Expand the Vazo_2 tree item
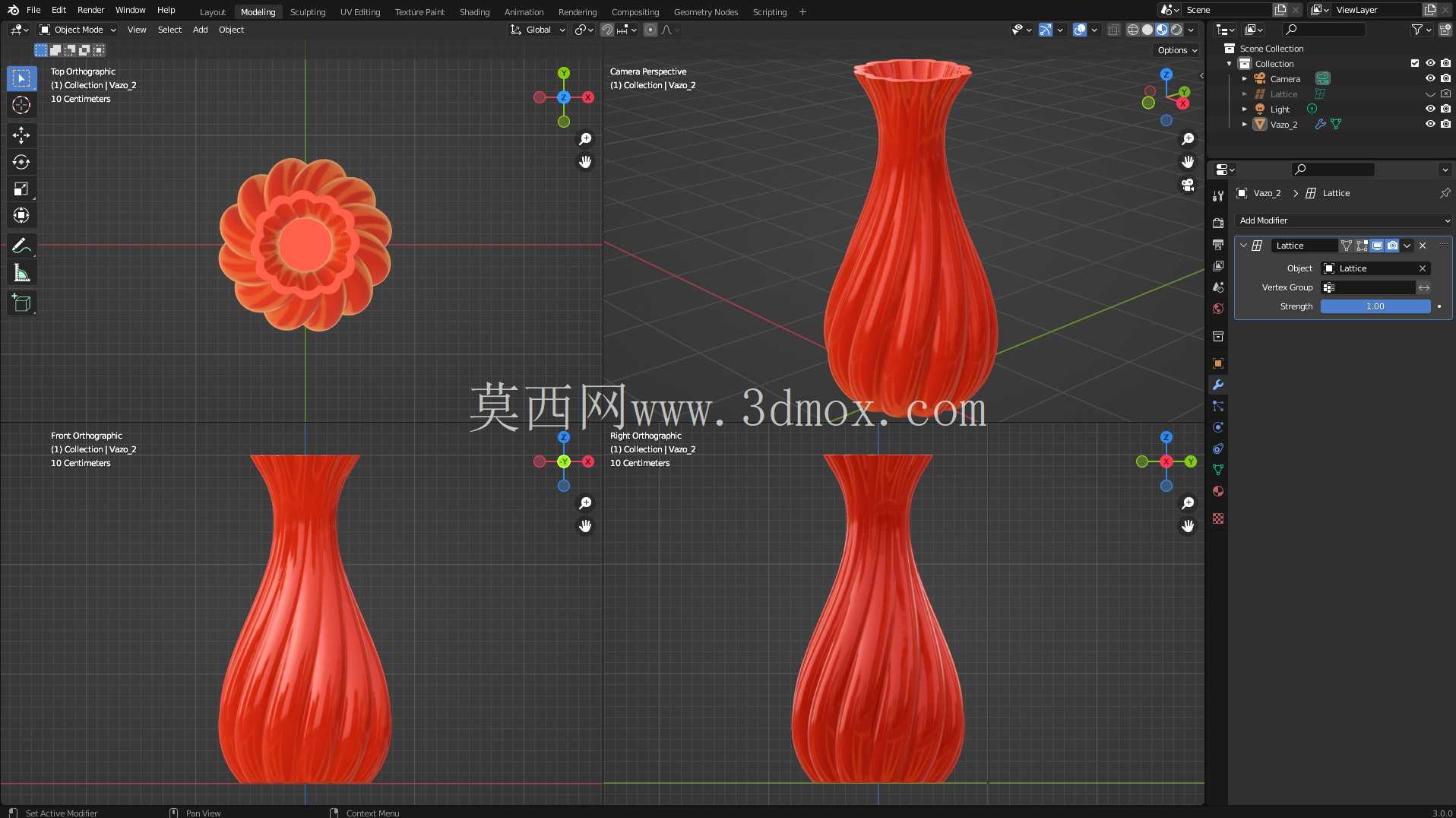Image resolution: width=1456 pixels, height=818 pixels. pyautogui.click(x=1245, y=124)
